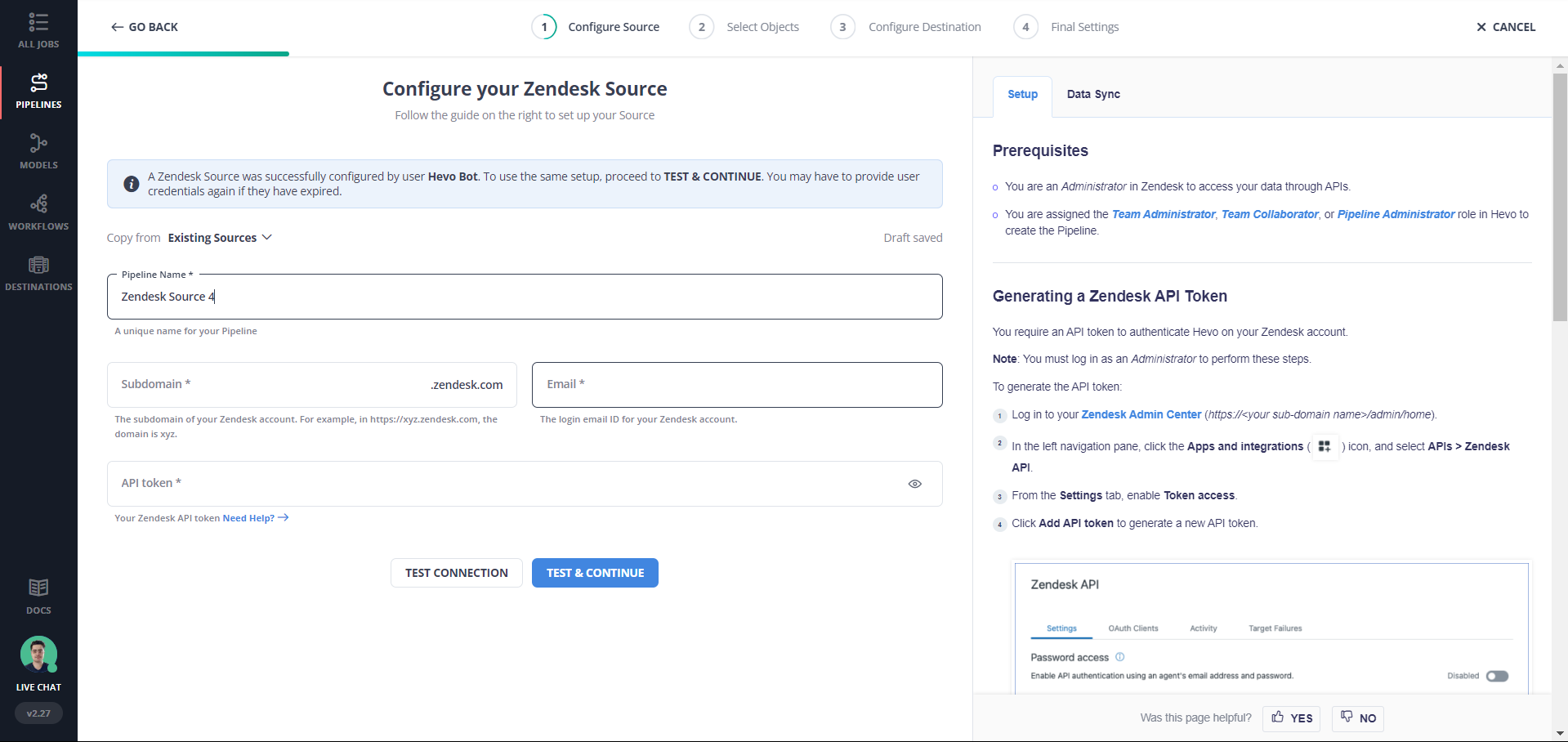Viewport: 1568px width, 742px height.
Task: Click the Subdomain input field
Action: tap(312, 385)
